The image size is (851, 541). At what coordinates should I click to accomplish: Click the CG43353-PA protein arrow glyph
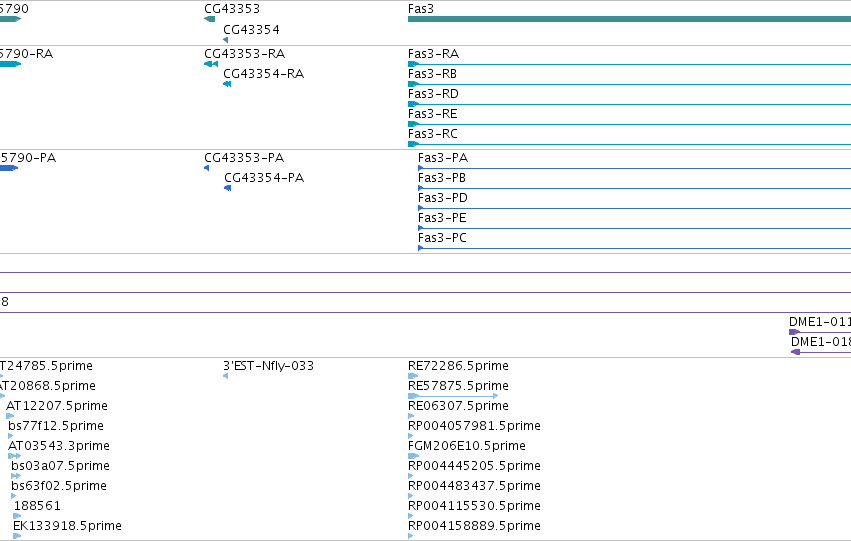click(207, 168)
